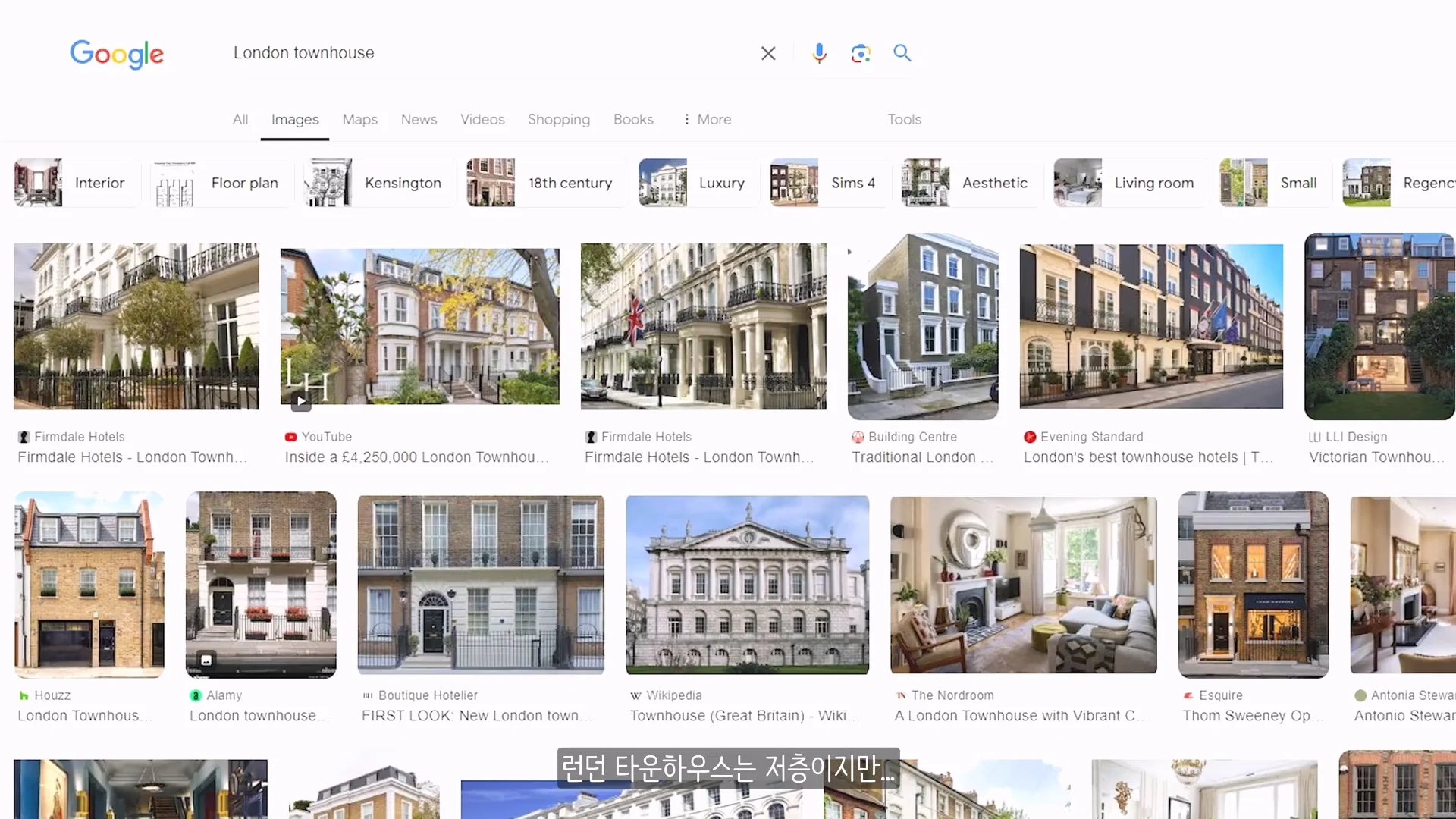1456x819 pixels.
Task: Open the Alamy London townhouse image
Action: point(261,585)
